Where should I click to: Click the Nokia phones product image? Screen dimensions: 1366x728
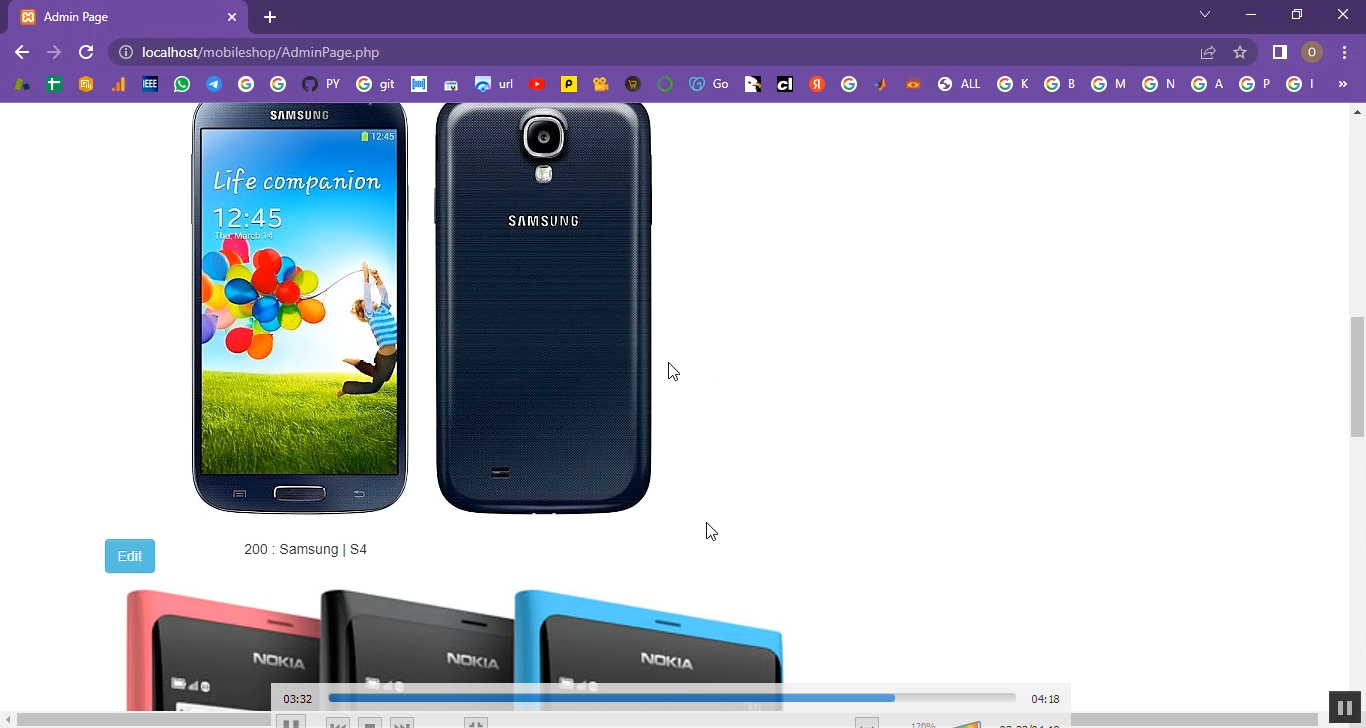[x=455, y=650]
